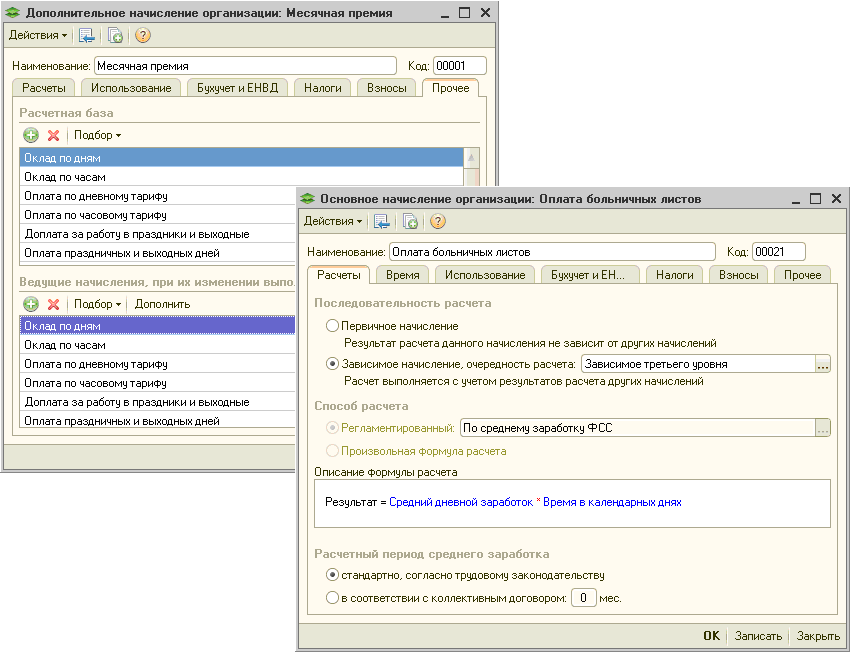Click OK button
The width and height of the screenshot is (850, 652).
point(712,636)
